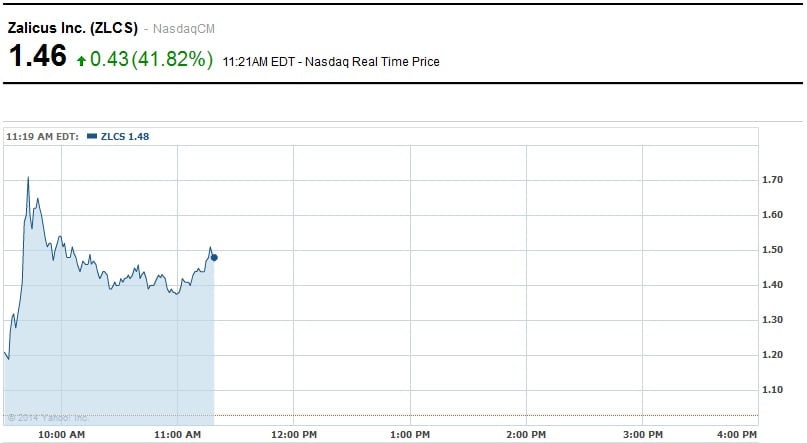This screenshot has height=443, width=807.
Task: Click the 10:00 AM time axis label
Action: [61, 435]
